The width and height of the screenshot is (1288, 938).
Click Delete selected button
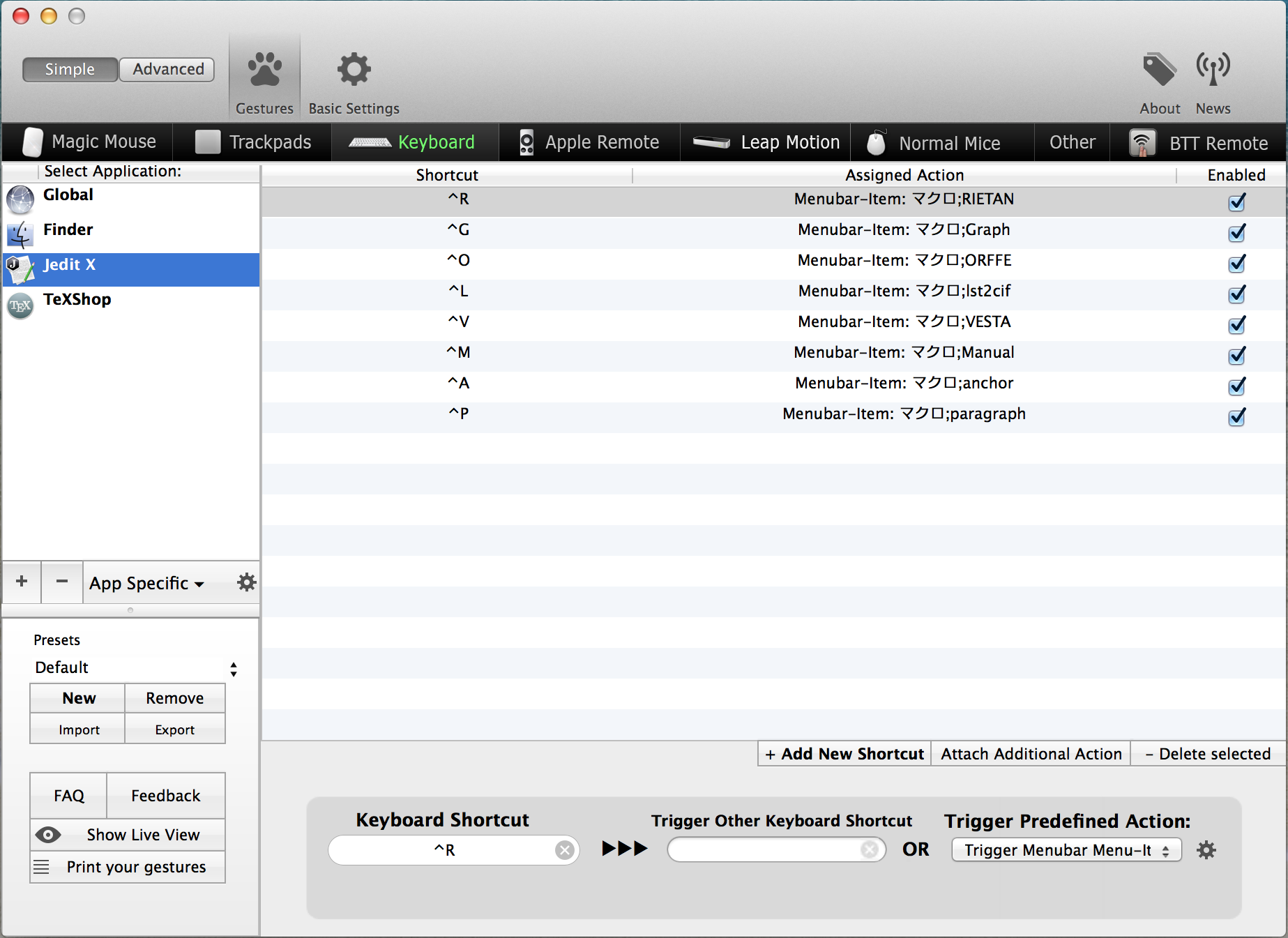pos(1208,754)
